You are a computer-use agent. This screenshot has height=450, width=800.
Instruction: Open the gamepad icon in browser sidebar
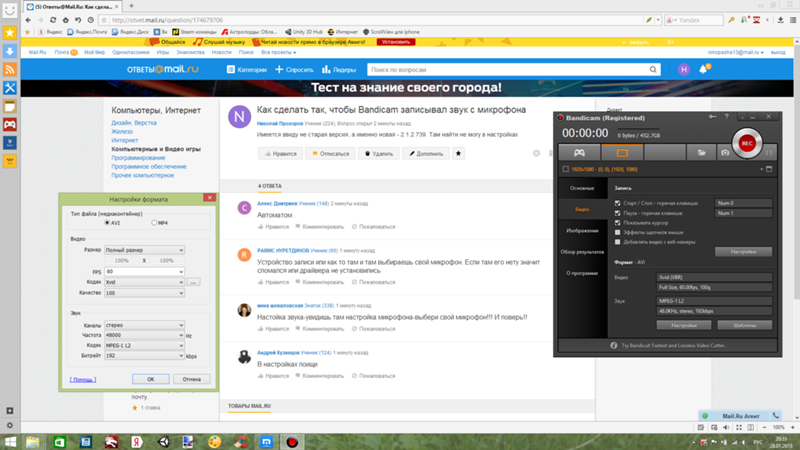(x=10, y=124)
